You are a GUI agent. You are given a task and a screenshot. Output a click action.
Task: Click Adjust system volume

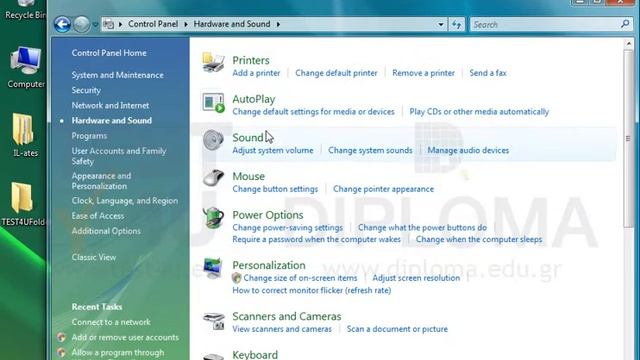click(x=273, y=150)
